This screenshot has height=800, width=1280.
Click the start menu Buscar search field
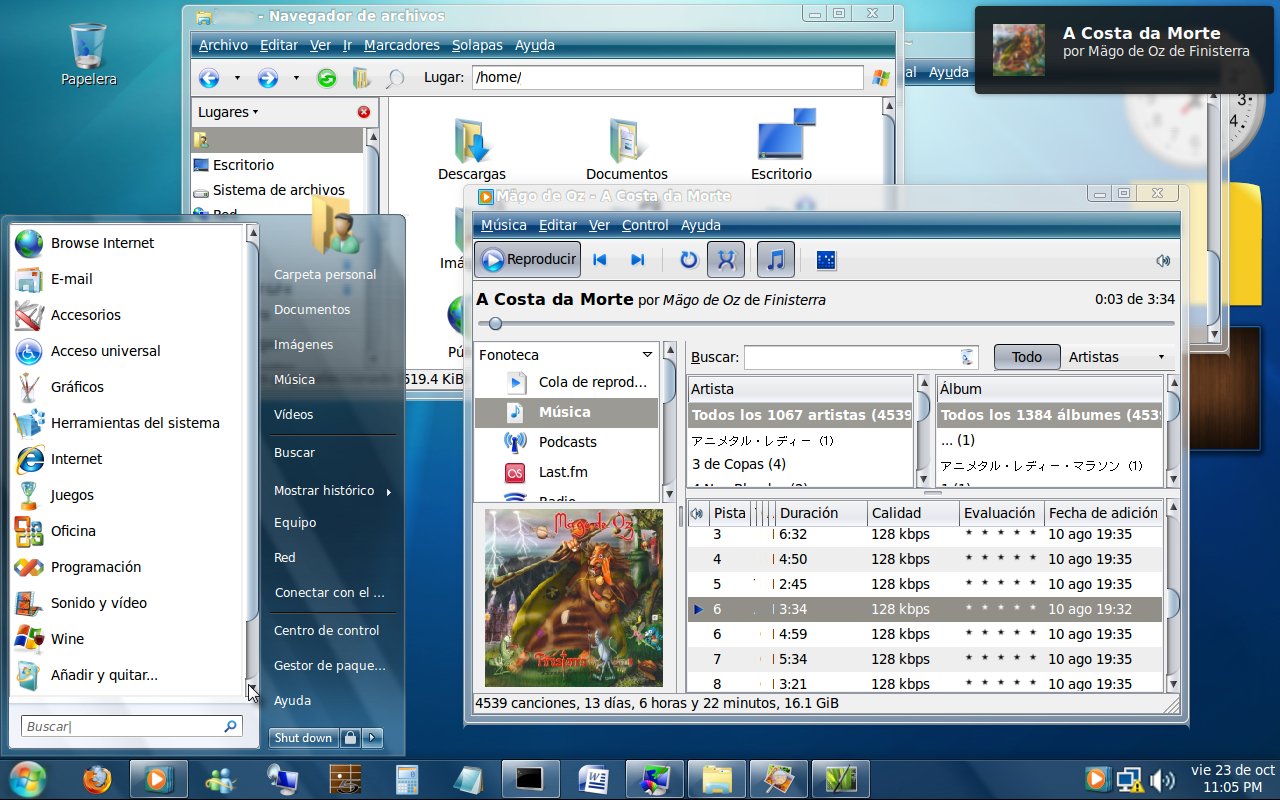click(131, 727)
